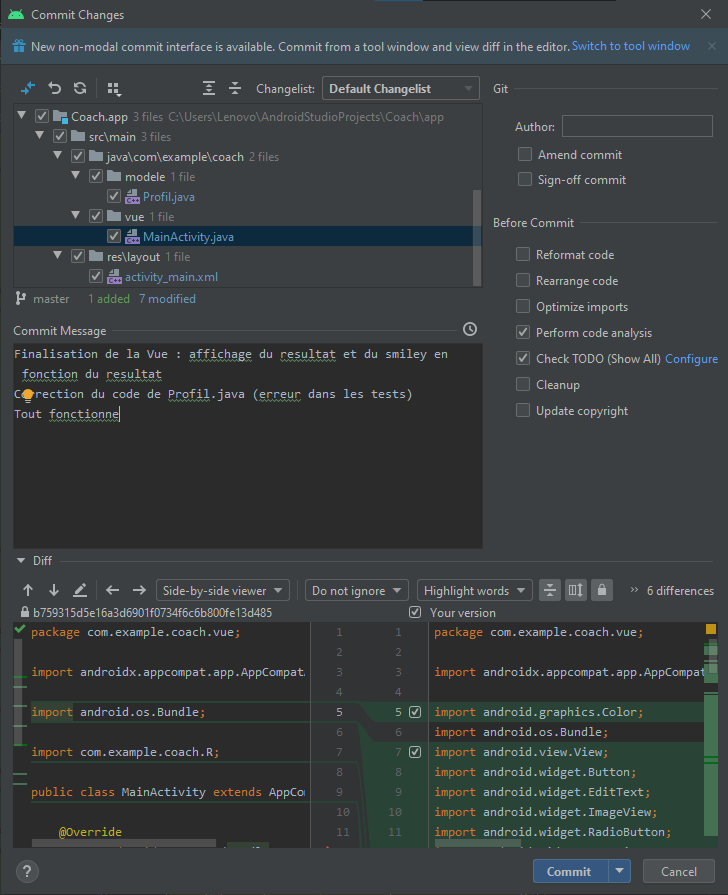Viewport: 728px width, 895px height.
Task: Check the Reformat code option
Action: point(523,255)
